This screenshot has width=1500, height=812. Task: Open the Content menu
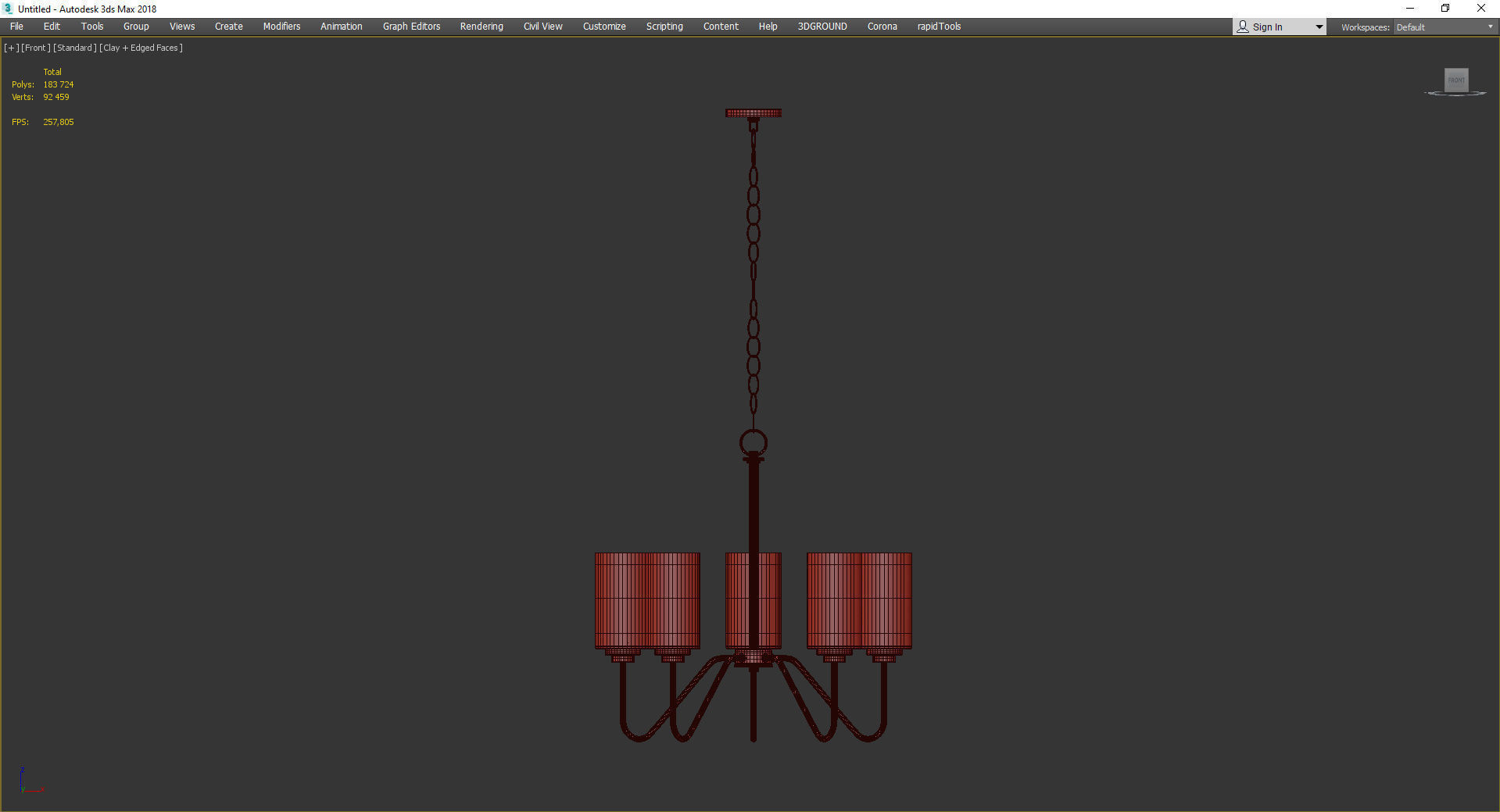[721, 27]
